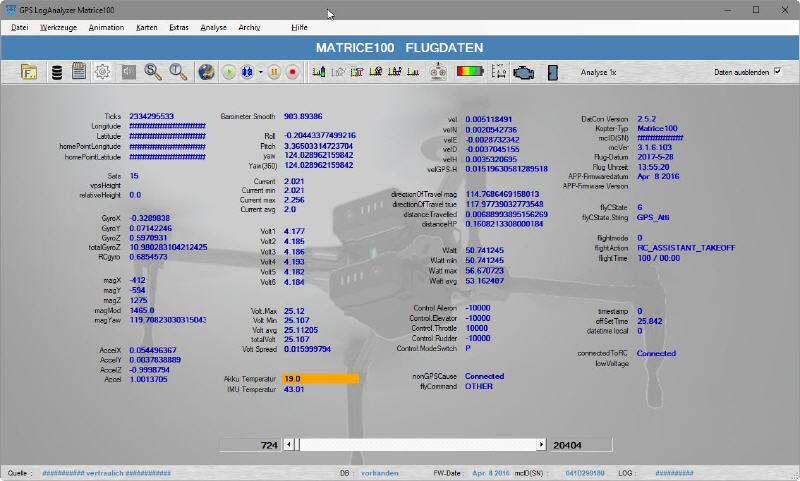Screen dimensions: 800x481
Task: Click the magnifier T search icon
Action: (x=178, y=72)
